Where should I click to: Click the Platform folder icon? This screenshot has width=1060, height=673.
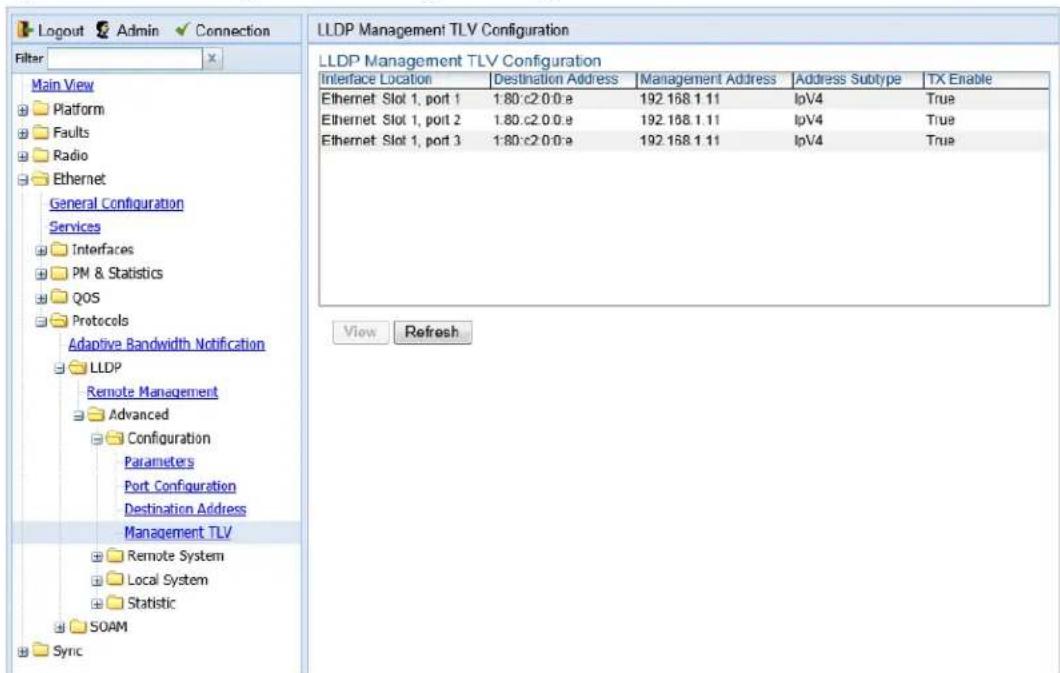coord(41,109)
